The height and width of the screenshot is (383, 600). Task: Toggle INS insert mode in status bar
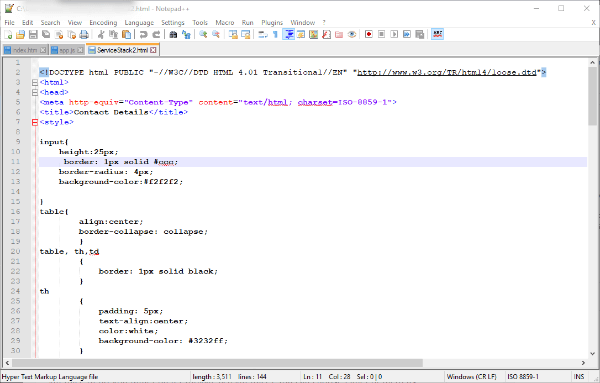579,377
